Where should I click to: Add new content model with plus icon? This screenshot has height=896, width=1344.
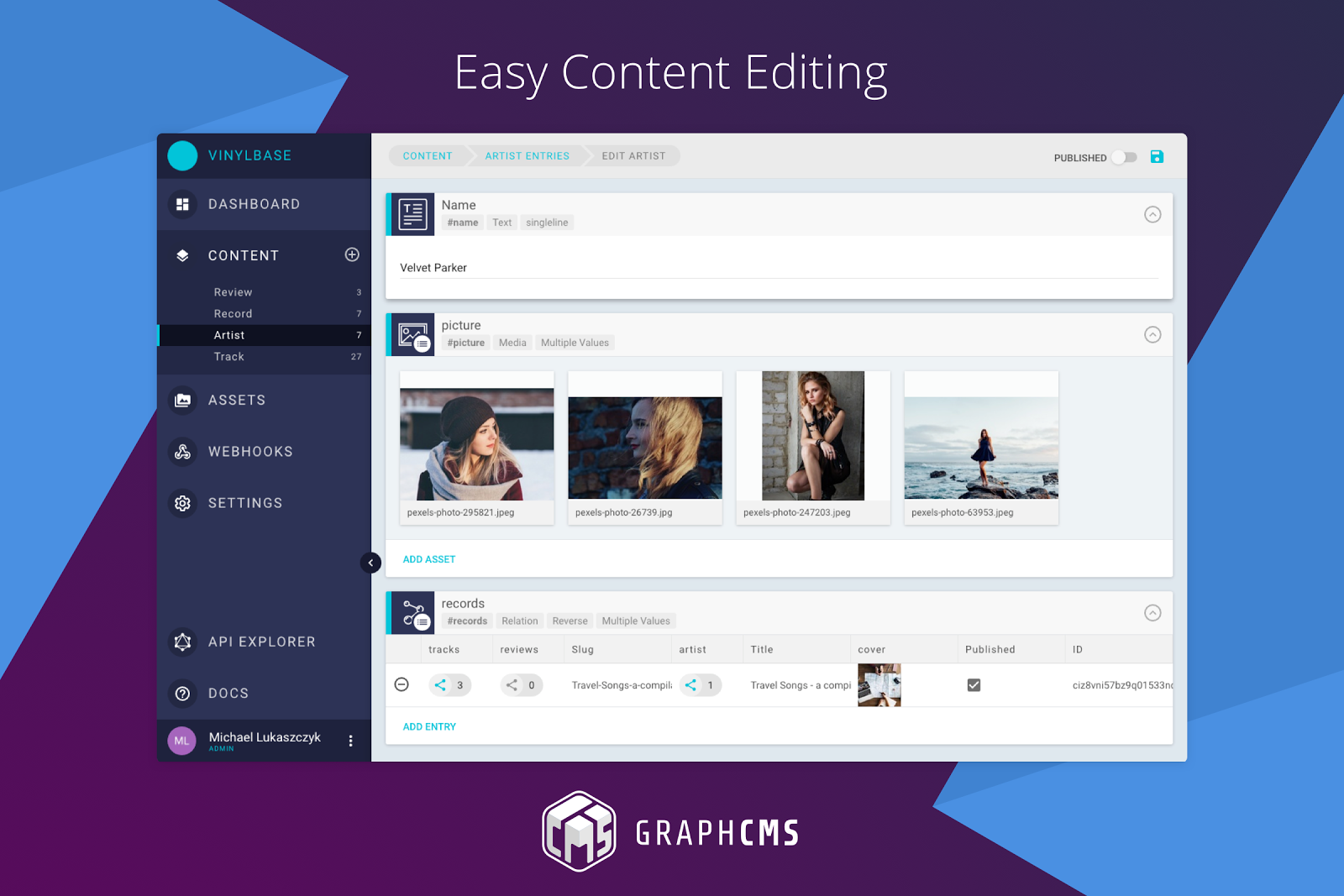click(352, 254)
